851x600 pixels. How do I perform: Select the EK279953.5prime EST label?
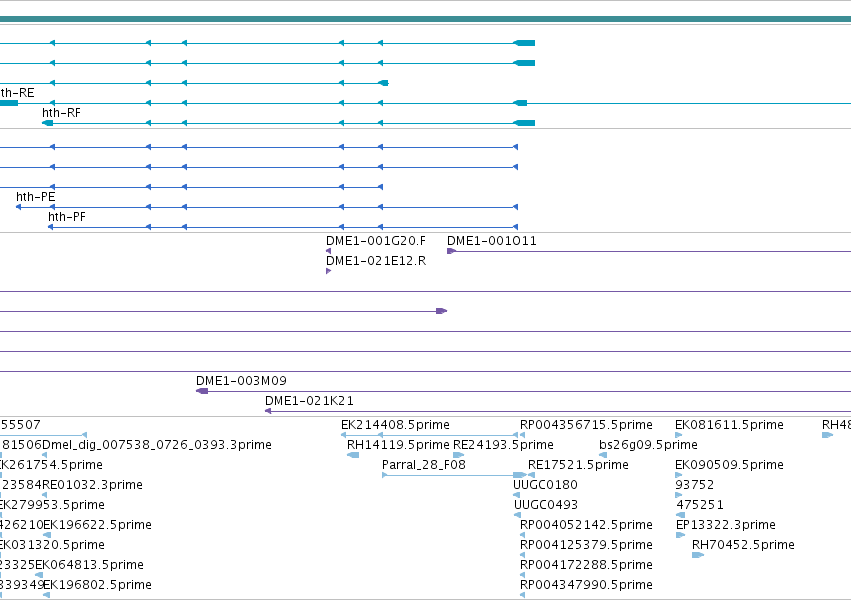pyautogui.click(x=52, y=505)
